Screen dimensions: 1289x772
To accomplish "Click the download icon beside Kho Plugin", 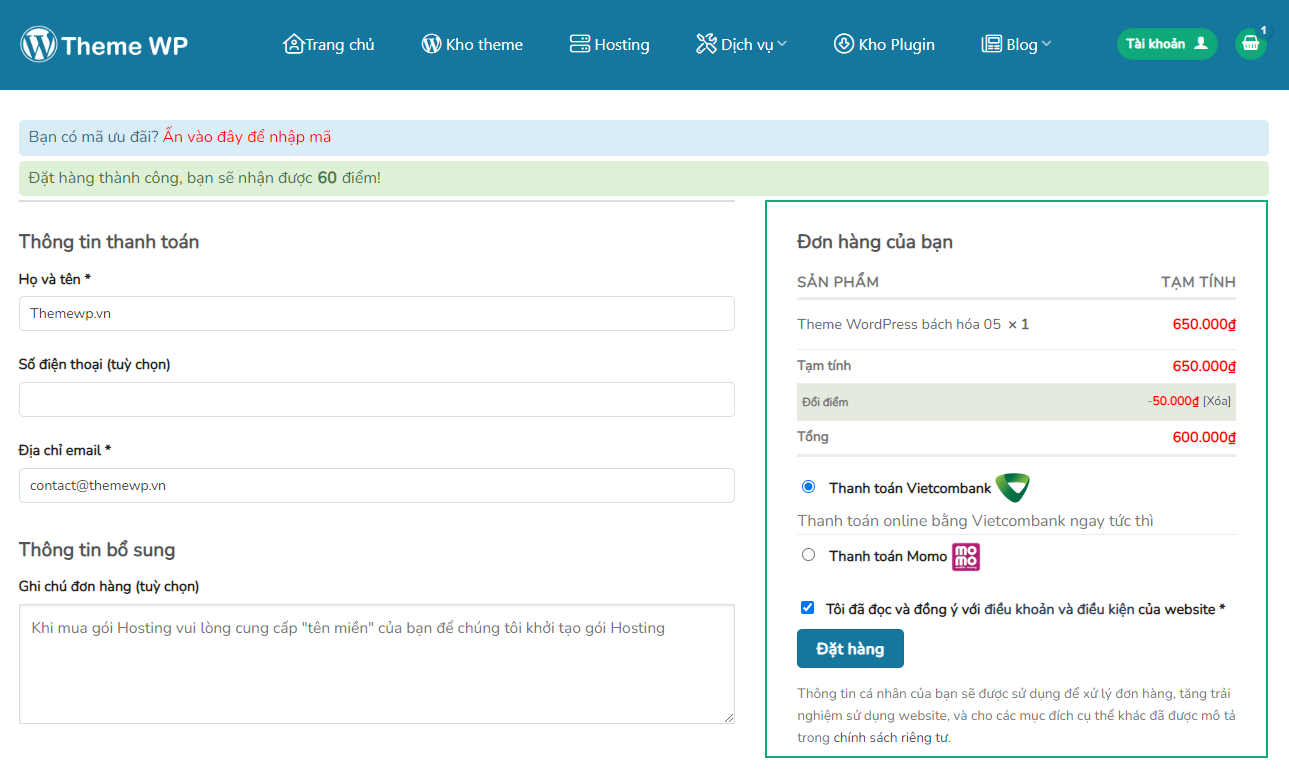I will point(844,44).
